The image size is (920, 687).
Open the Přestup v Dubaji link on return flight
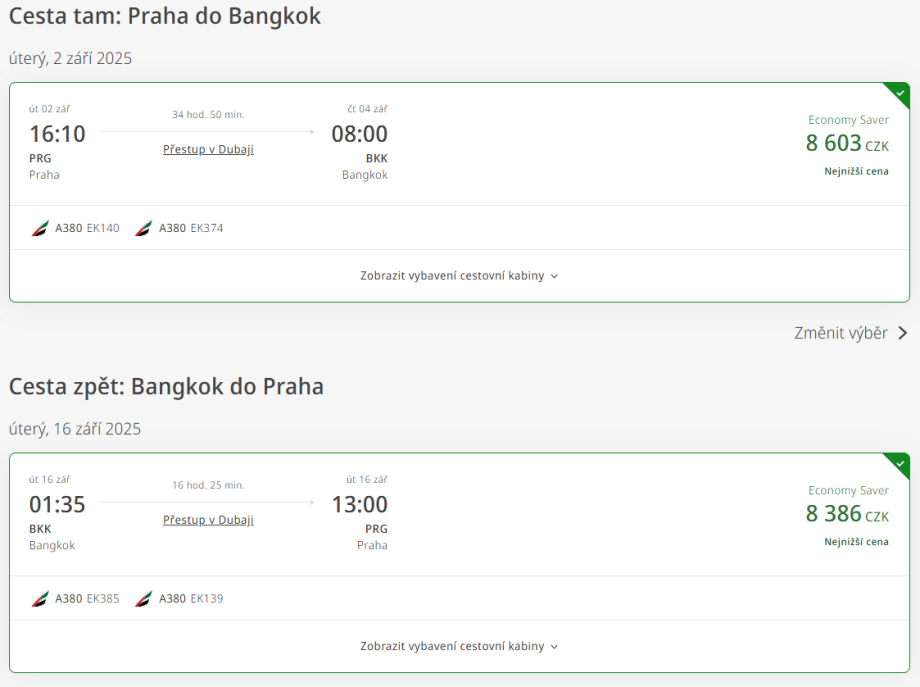208,520
